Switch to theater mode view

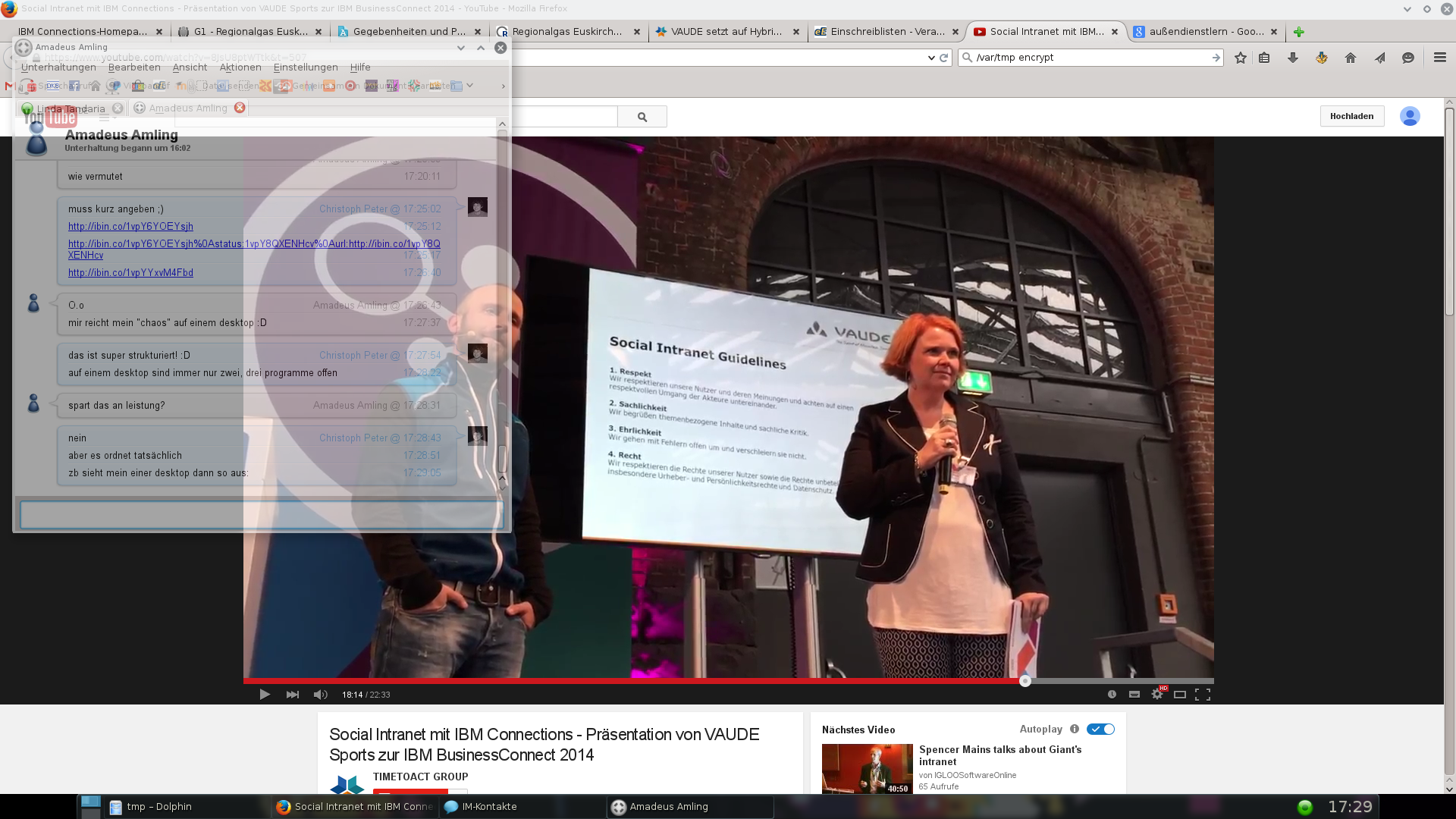(1180, 695)
